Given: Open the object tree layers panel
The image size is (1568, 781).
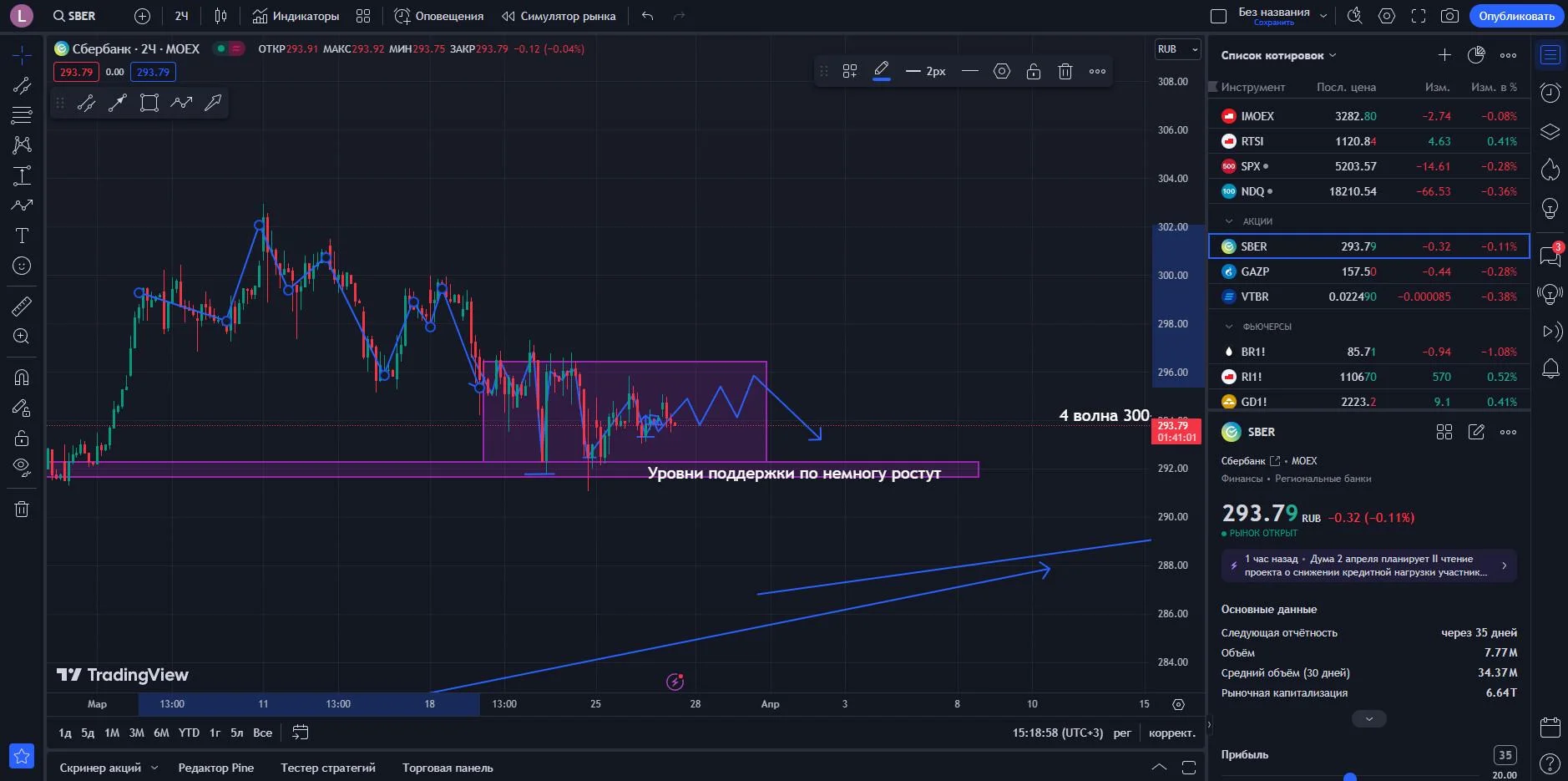Looking at the screenshot, I should (1550, 132).
